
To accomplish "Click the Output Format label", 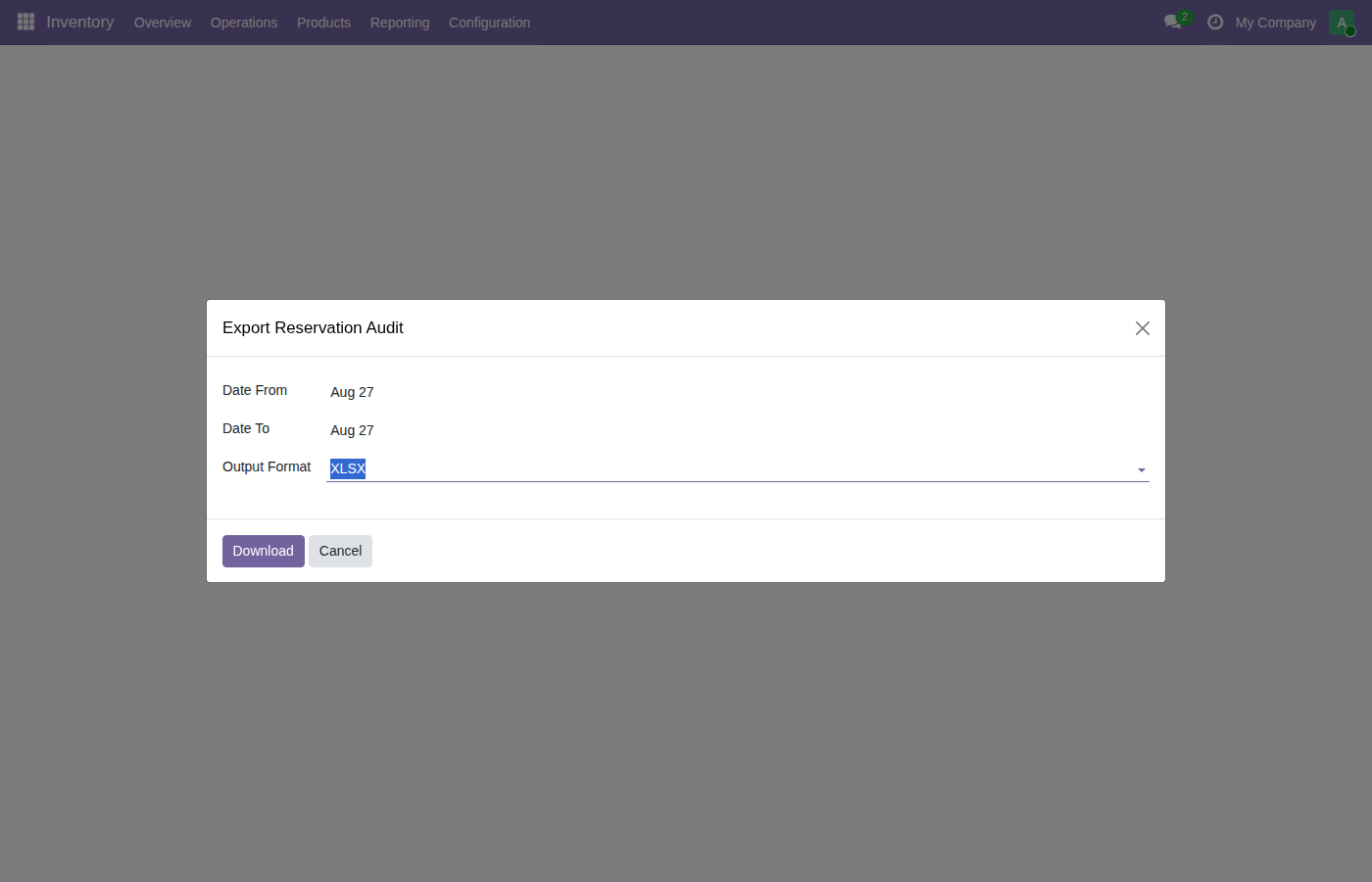I will point(267,466).
